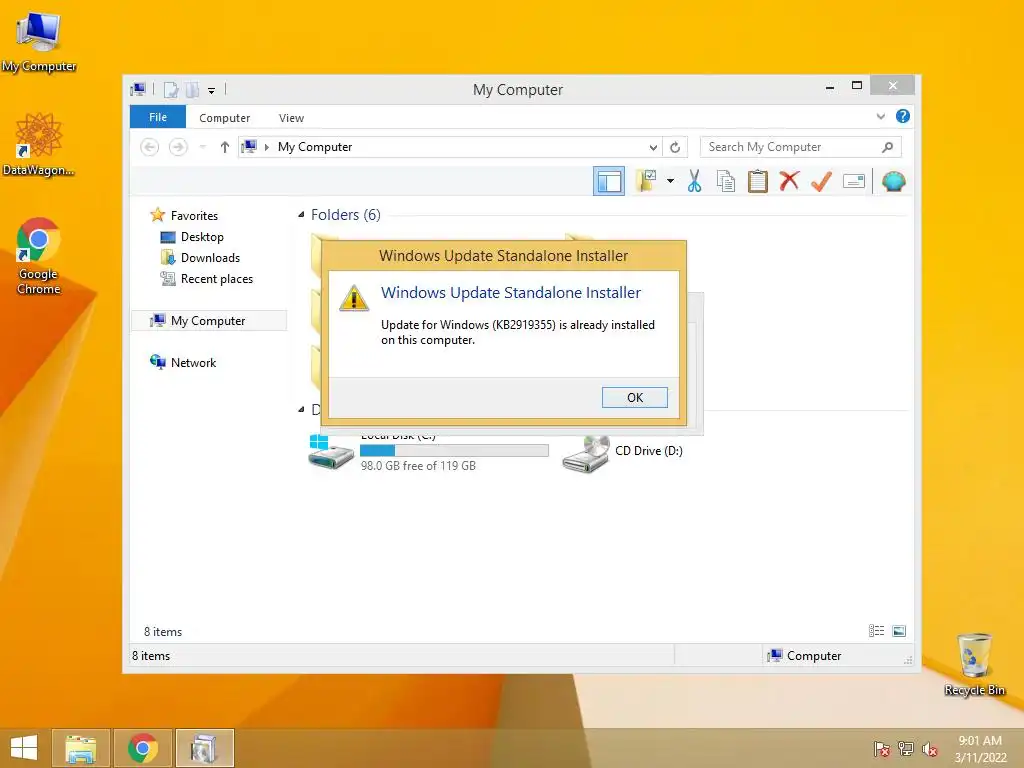Viewport: 1024px width, 768px height.
Task: Click the new folder icon in title bar
Action: [x=192, y=90]
